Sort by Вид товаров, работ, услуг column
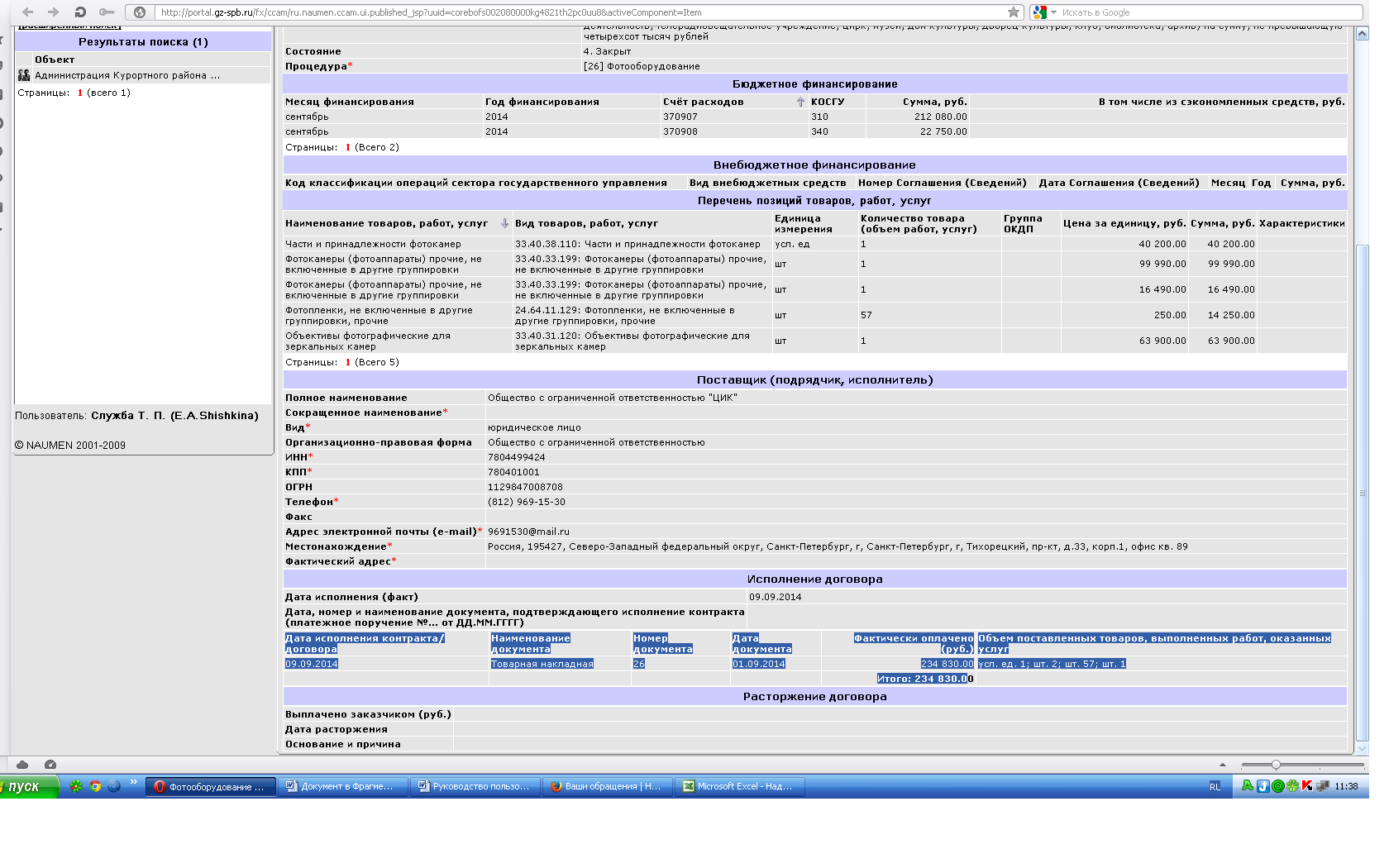This screenshot has width=1389, height=868. click(586, 223)
